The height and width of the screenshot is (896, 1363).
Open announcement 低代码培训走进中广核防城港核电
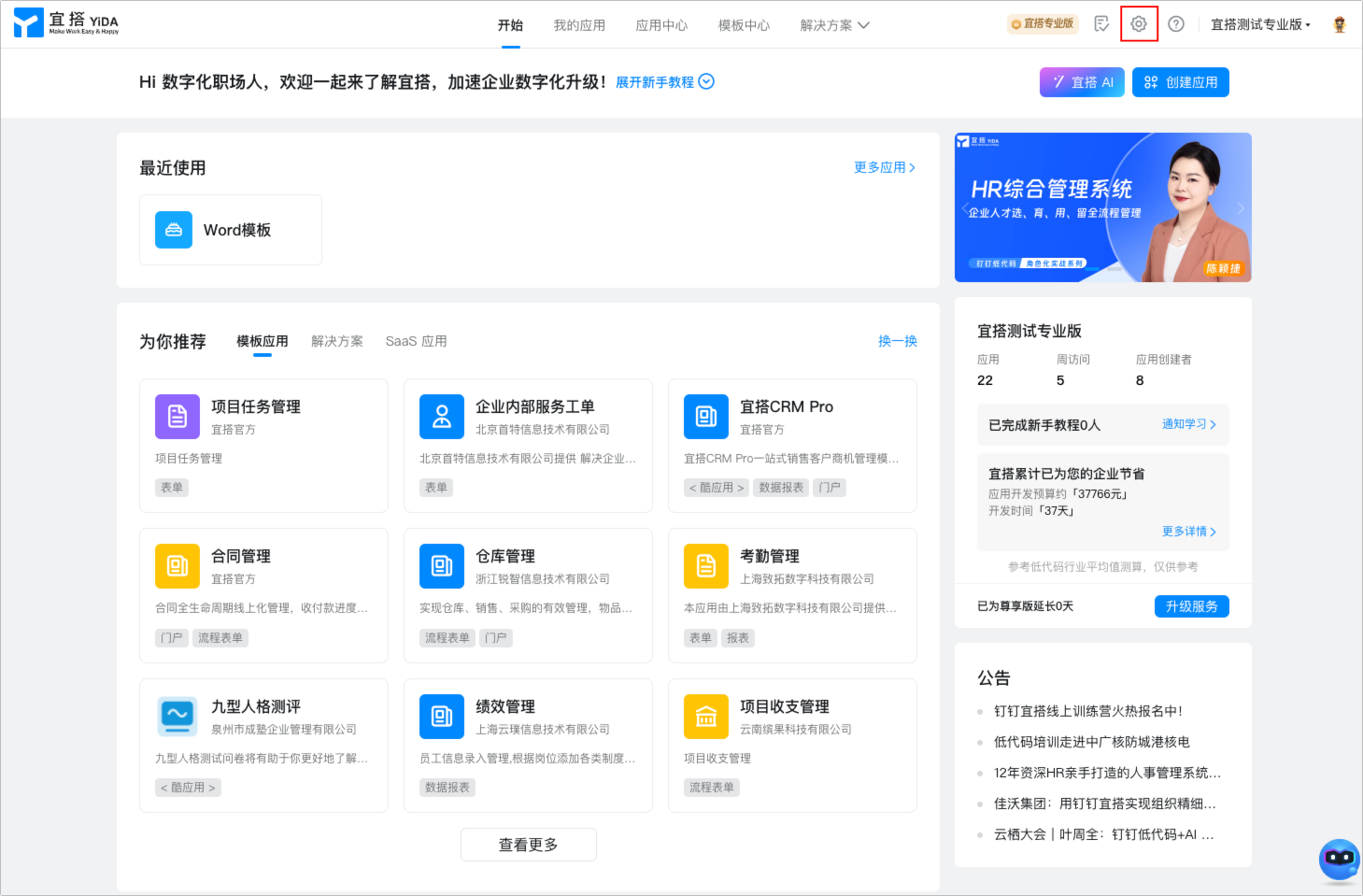pos(1092,742)
